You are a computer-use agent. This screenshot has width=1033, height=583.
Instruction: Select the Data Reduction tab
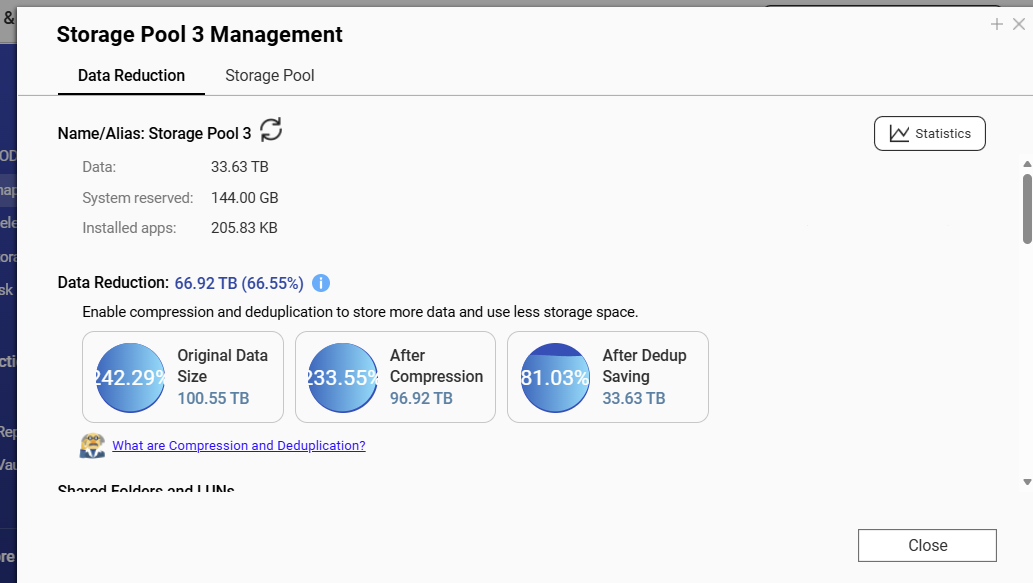[x=131, y=76]
